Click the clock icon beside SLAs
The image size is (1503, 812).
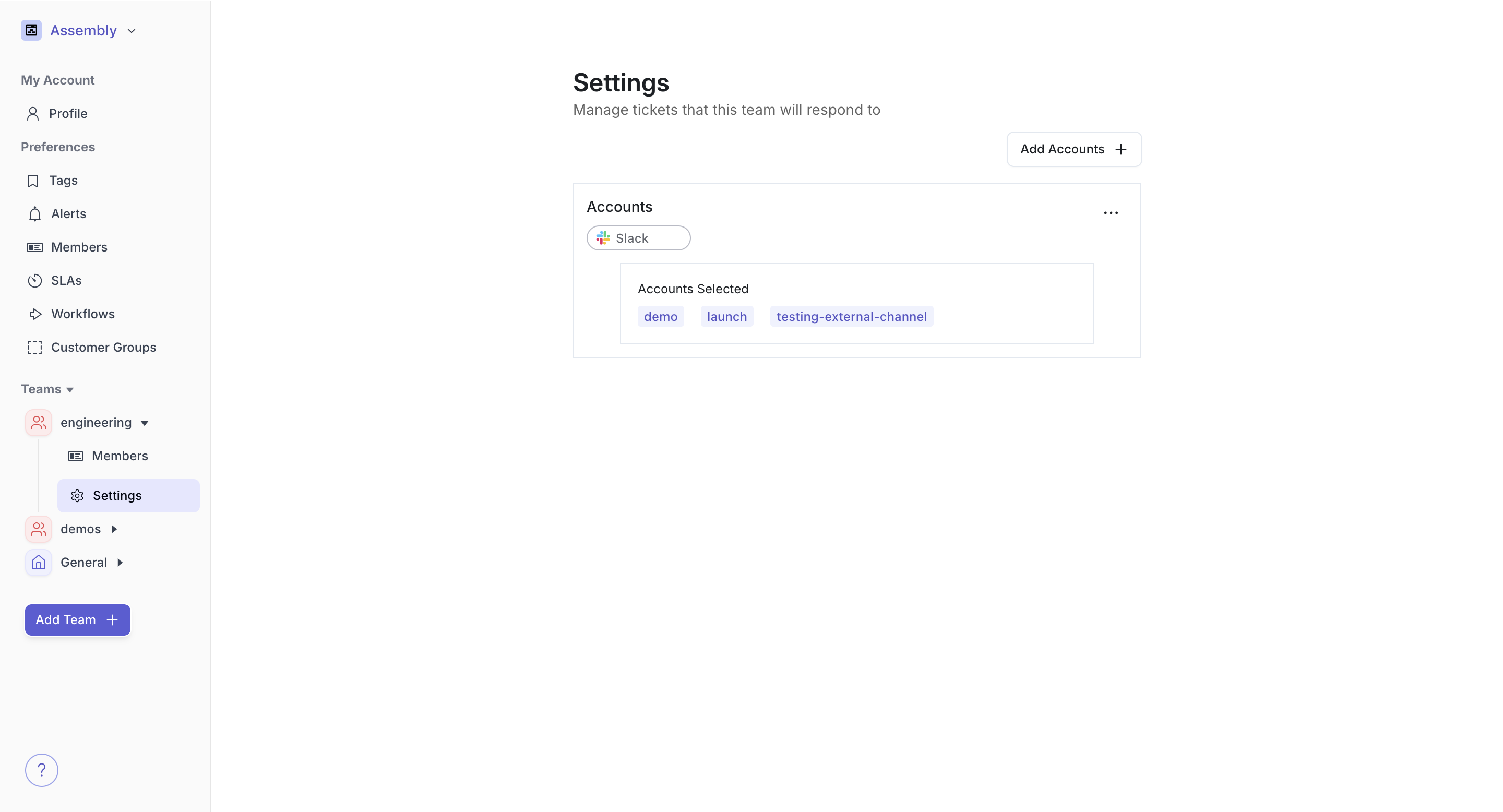click(x=35, y=281)
